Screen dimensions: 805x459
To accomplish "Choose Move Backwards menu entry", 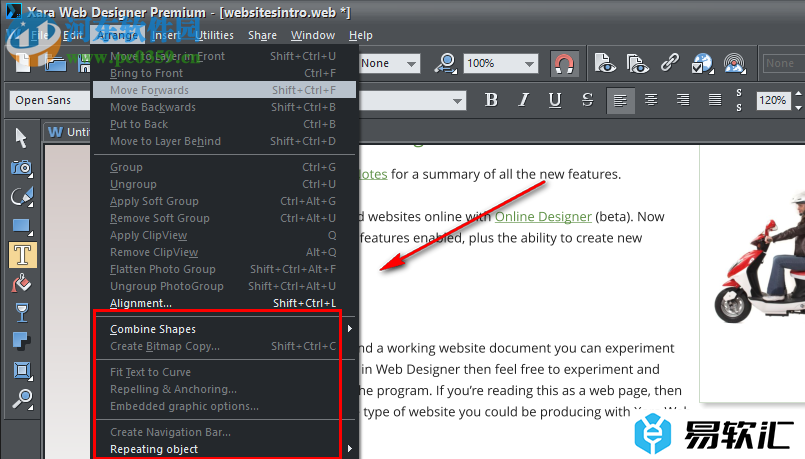I will tap(224, 107).
